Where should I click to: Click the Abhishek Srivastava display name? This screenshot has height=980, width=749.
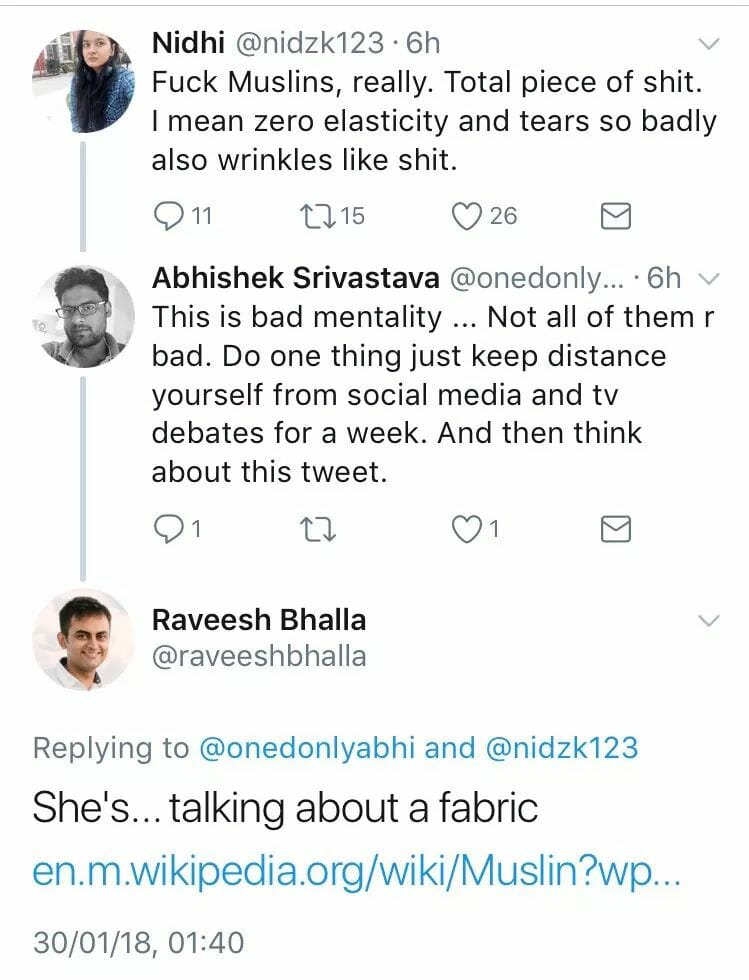295,278
